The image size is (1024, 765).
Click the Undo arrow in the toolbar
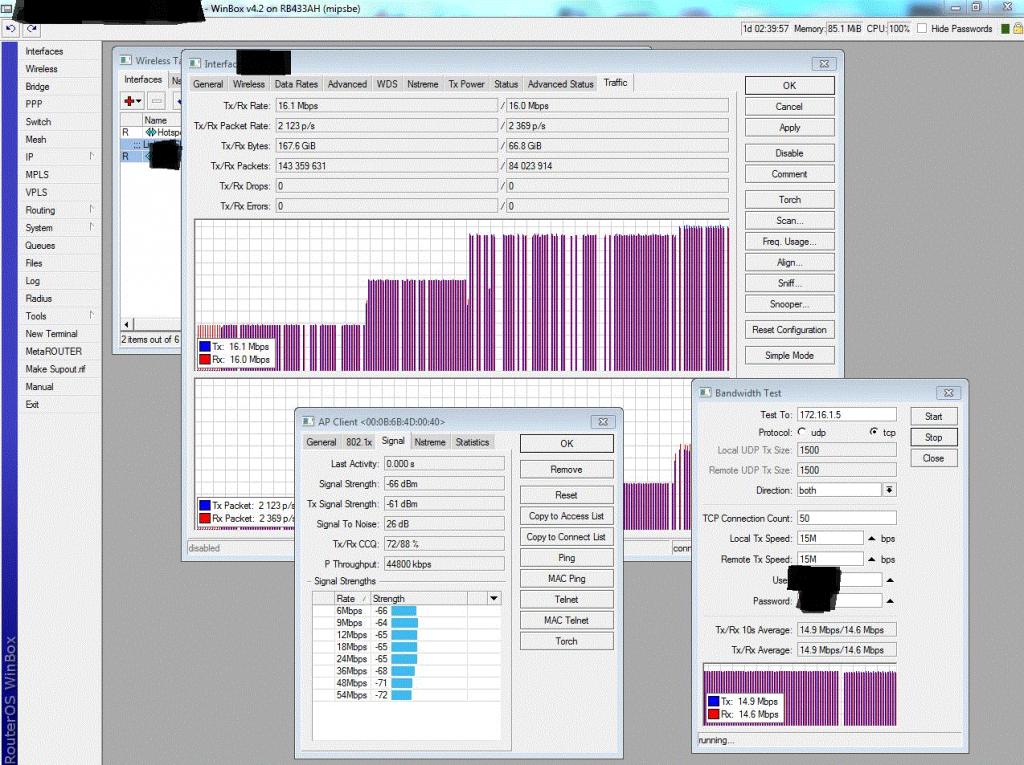tap(11, 29)
